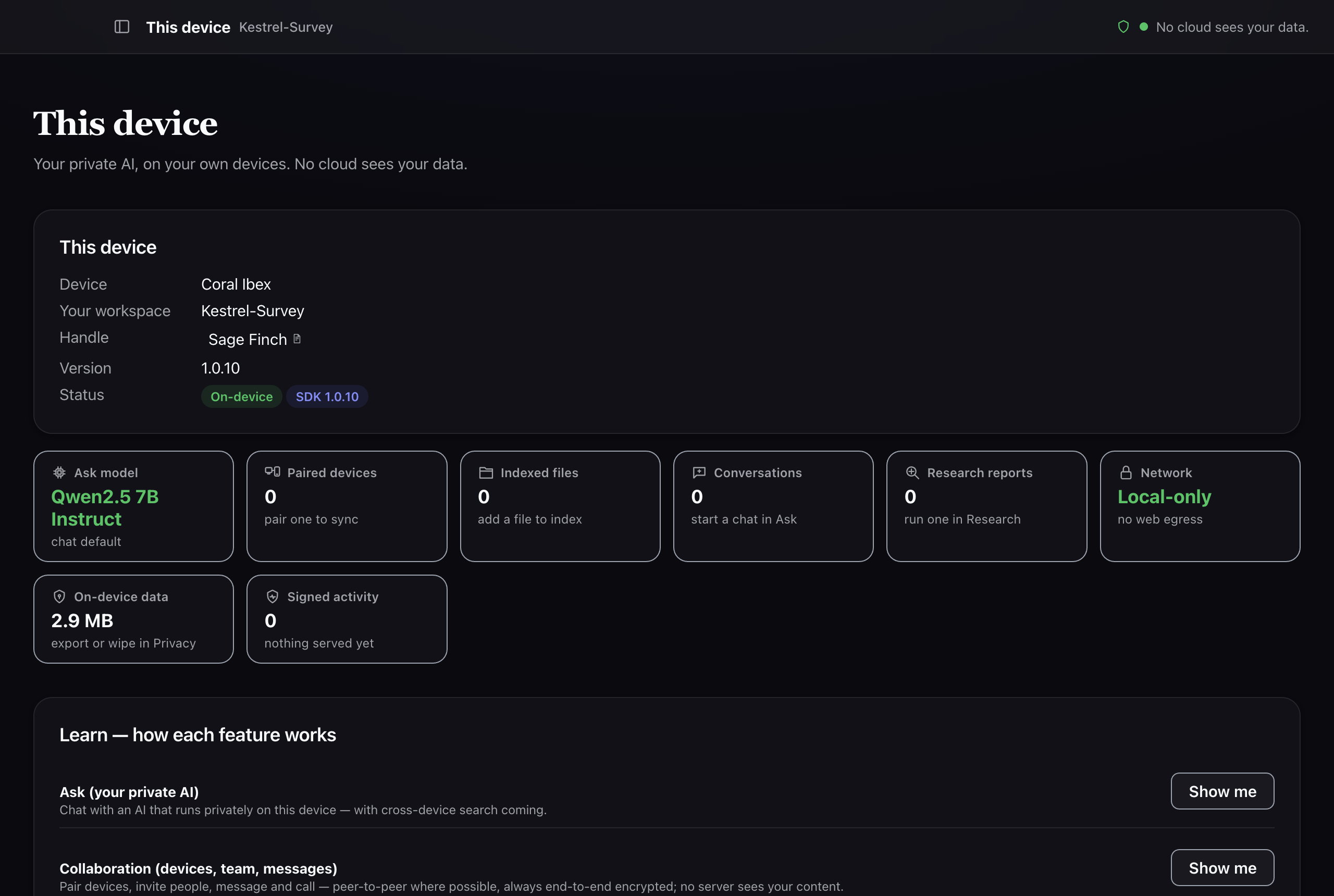Image resolution: width=1334 pixels, height=896 pixels.
Task: Click the green shield privacy icon
Action: pyautogui.click(x=1123, y=27)
